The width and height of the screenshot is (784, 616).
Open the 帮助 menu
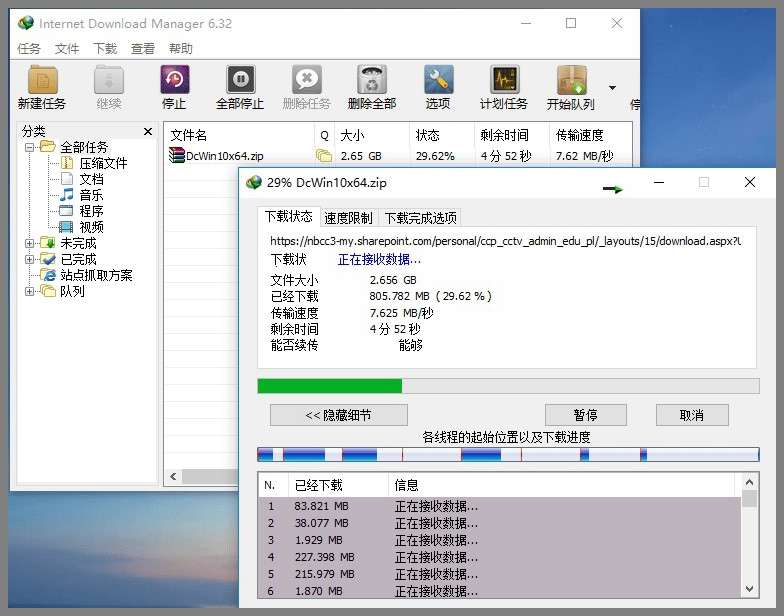181,48
